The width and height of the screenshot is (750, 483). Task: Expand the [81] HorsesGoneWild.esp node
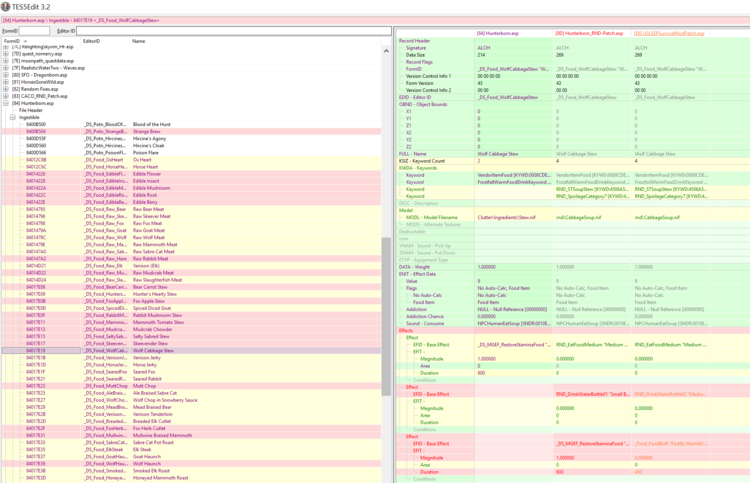click(x=6, y=82)
